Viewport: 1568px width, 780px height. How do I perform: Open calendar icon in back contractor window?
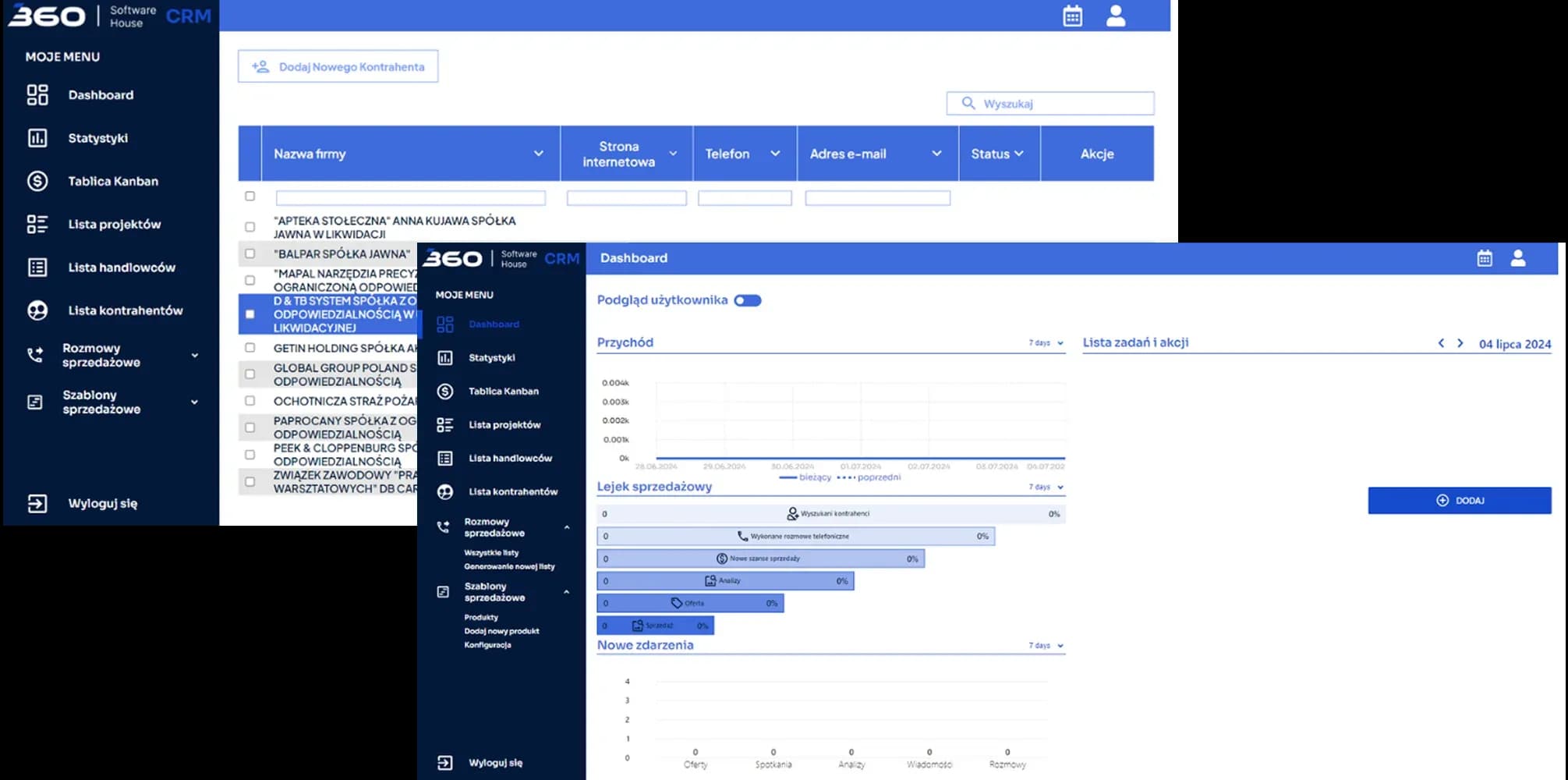tap(1073, 16)
